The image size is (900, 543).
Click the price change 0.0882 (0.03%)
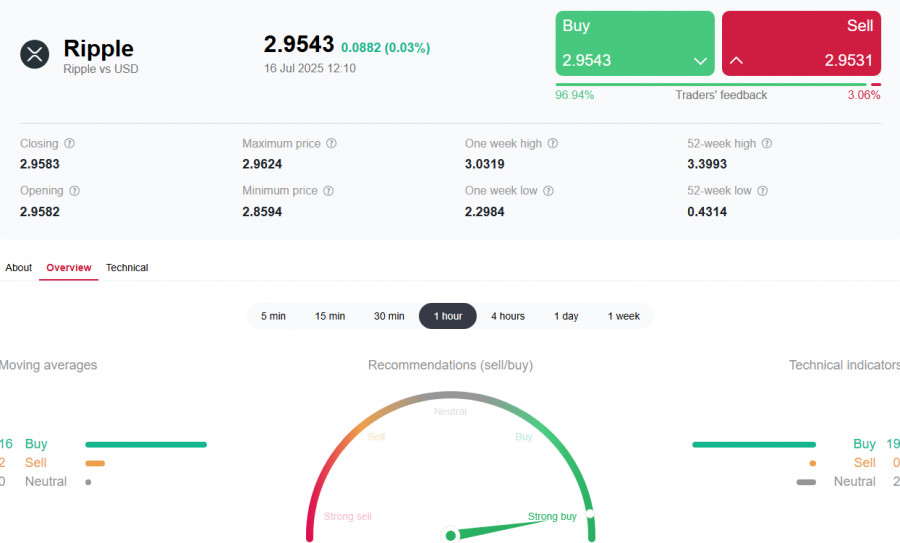point(385,48)
